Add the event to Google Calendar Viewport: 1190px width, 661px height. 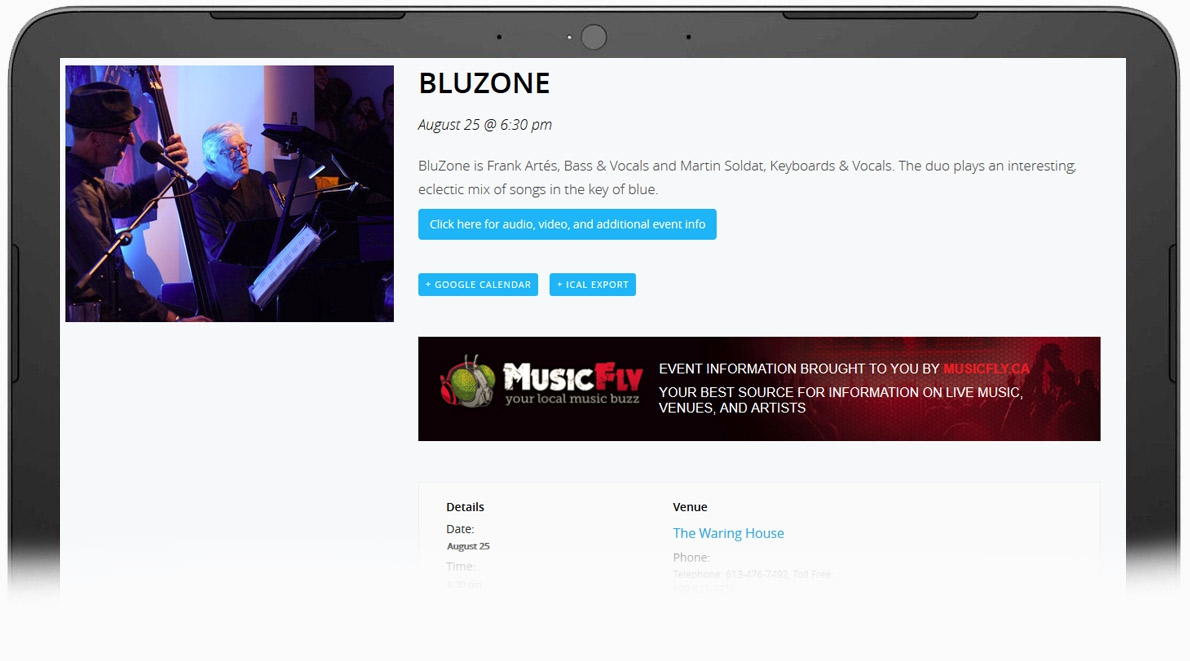point(478,285)
